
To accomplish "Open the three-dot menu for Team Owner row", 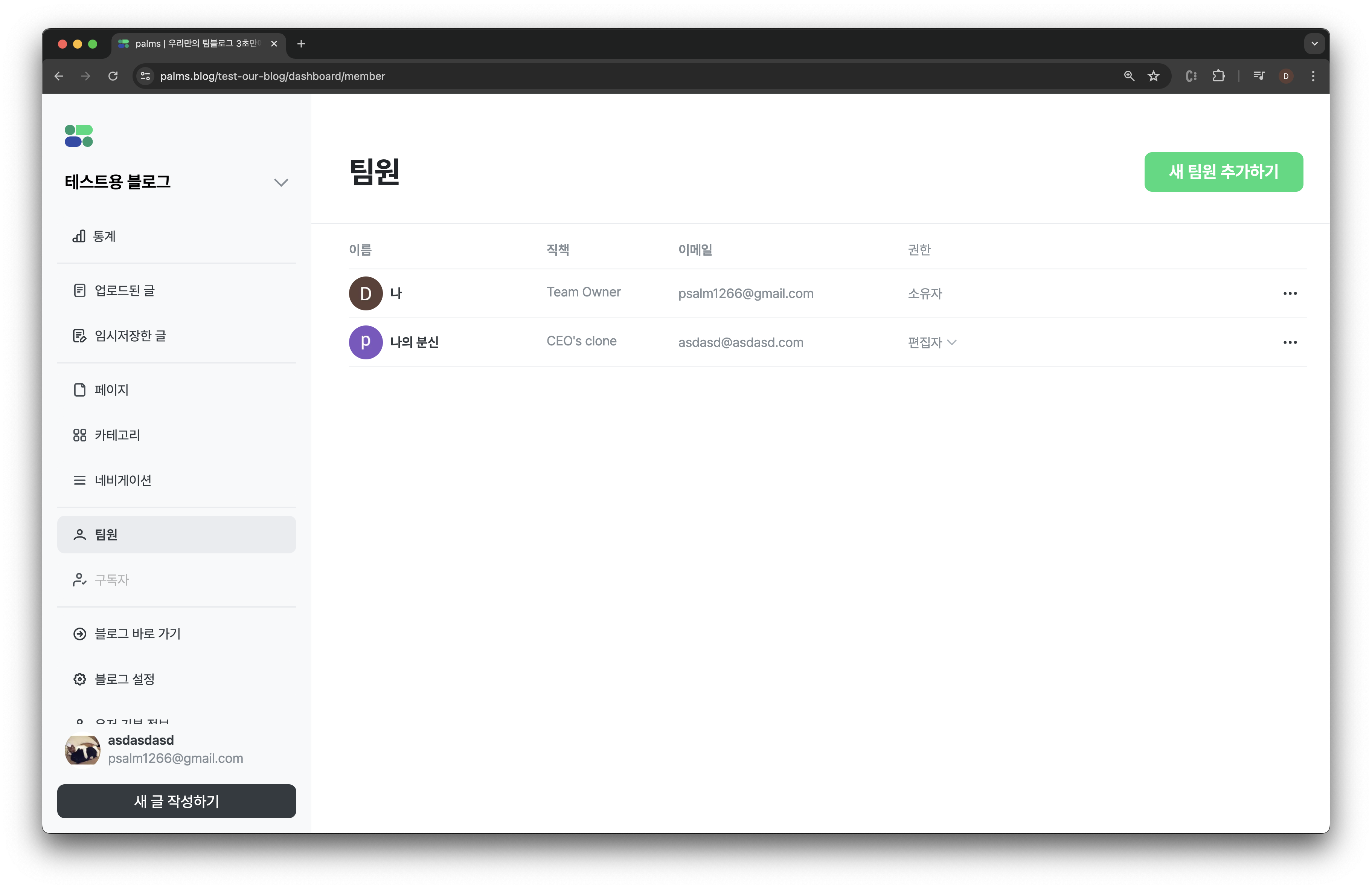I will (1290, 293).
